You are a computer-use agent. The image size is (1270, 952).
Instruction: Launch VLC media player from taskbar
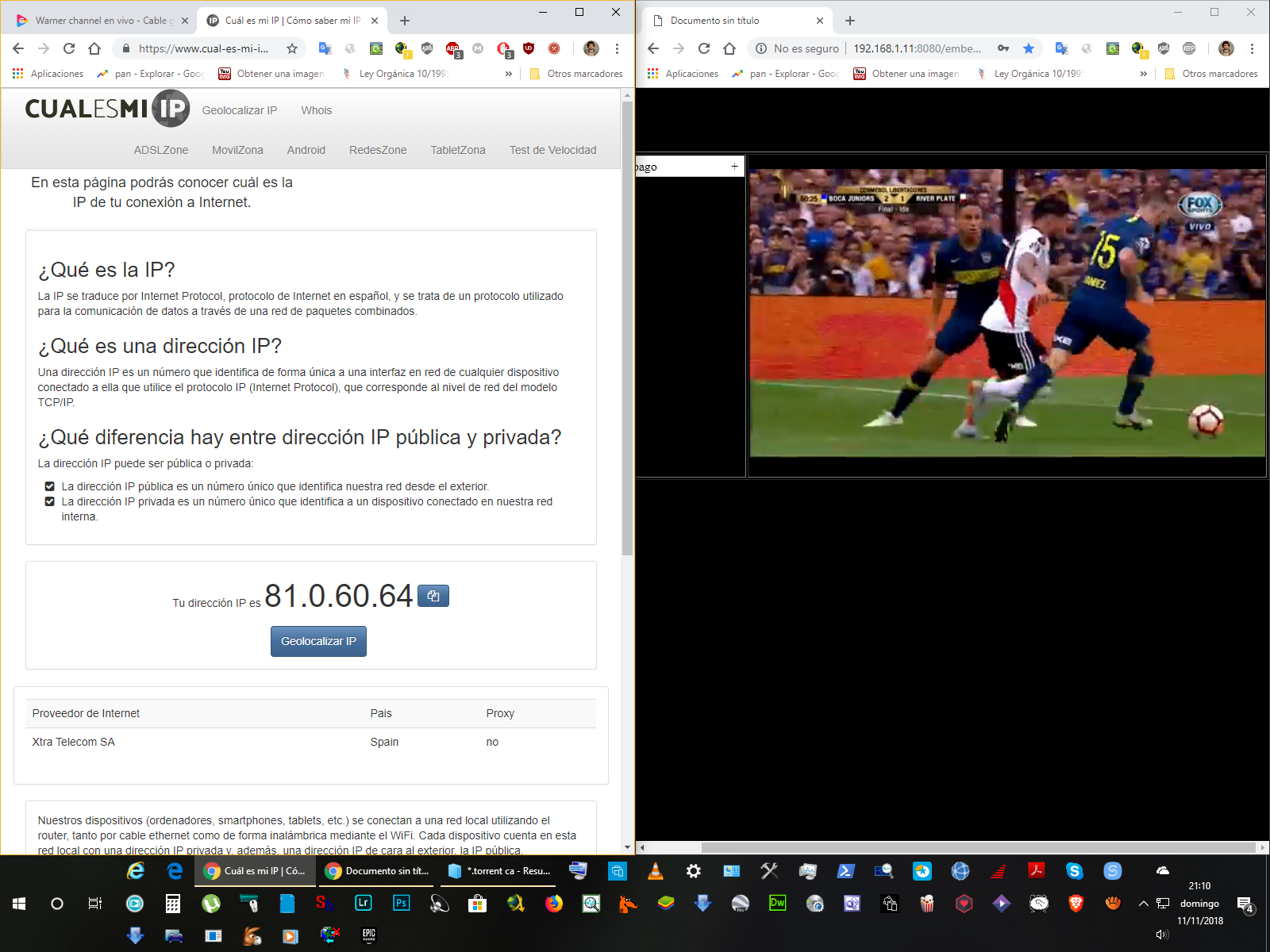pyautogui.click(x=656, y=871)
